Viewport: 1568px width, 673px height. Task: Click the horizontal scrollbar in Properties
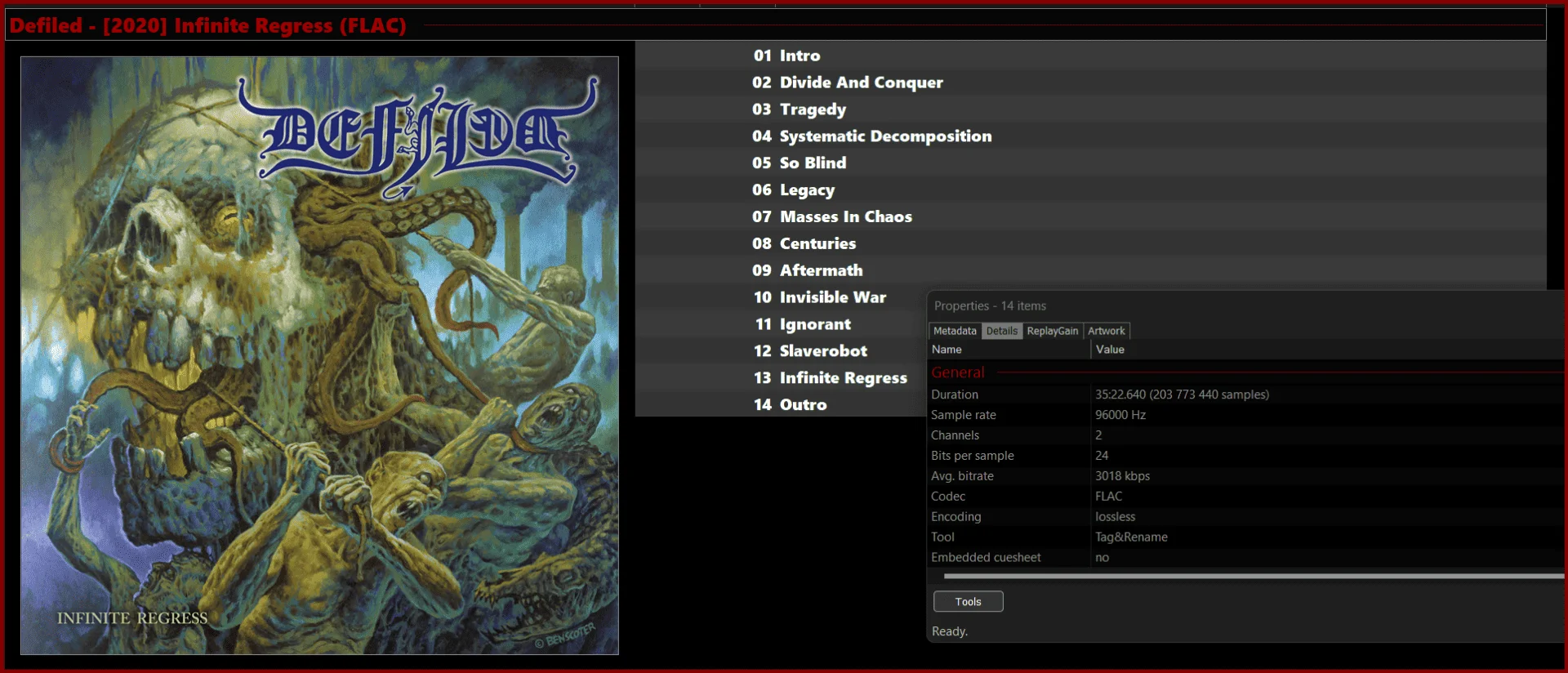click(1254, 576)
